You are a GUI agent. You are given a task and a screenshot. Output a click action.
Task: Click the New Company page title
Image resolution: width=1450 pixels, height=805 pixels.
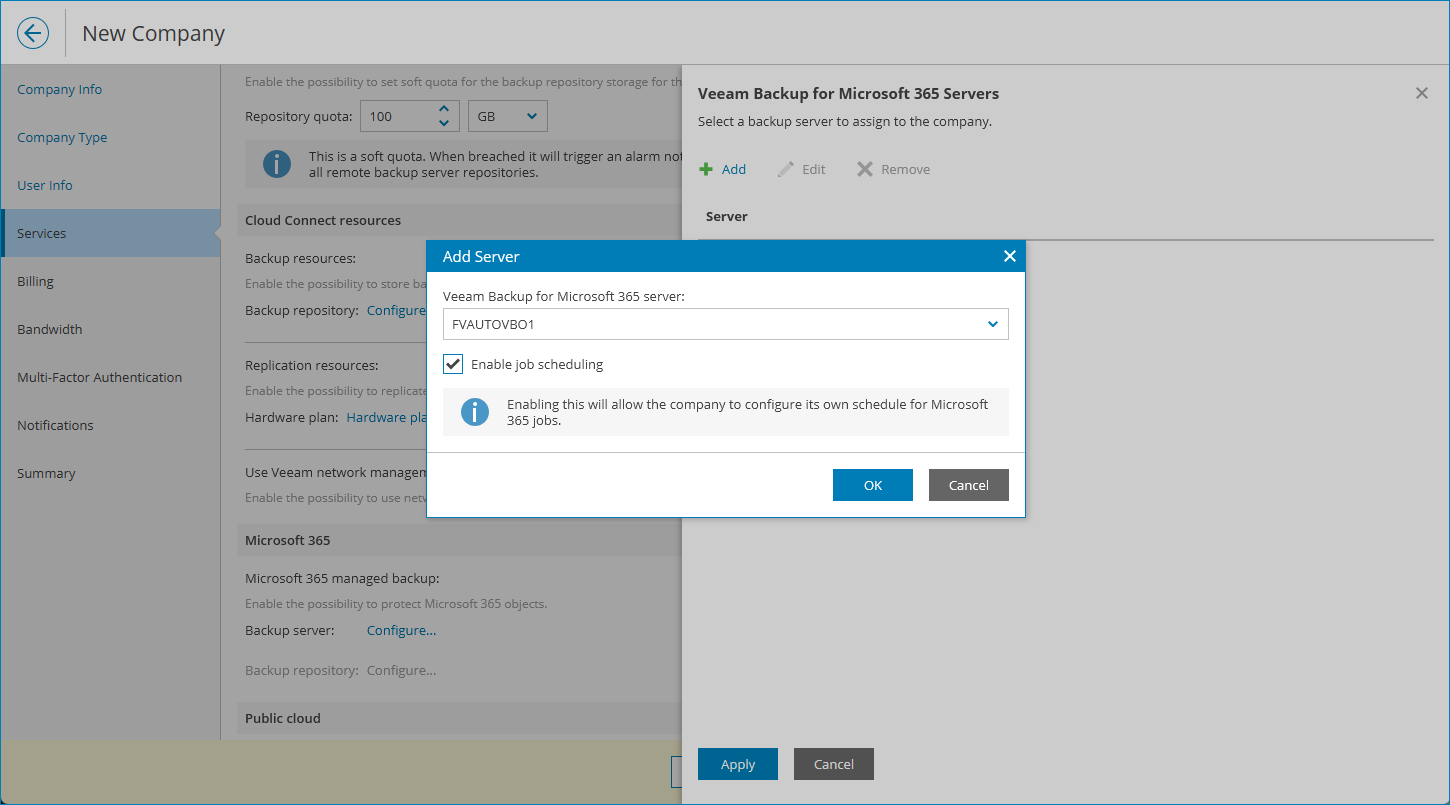[153, 33]
